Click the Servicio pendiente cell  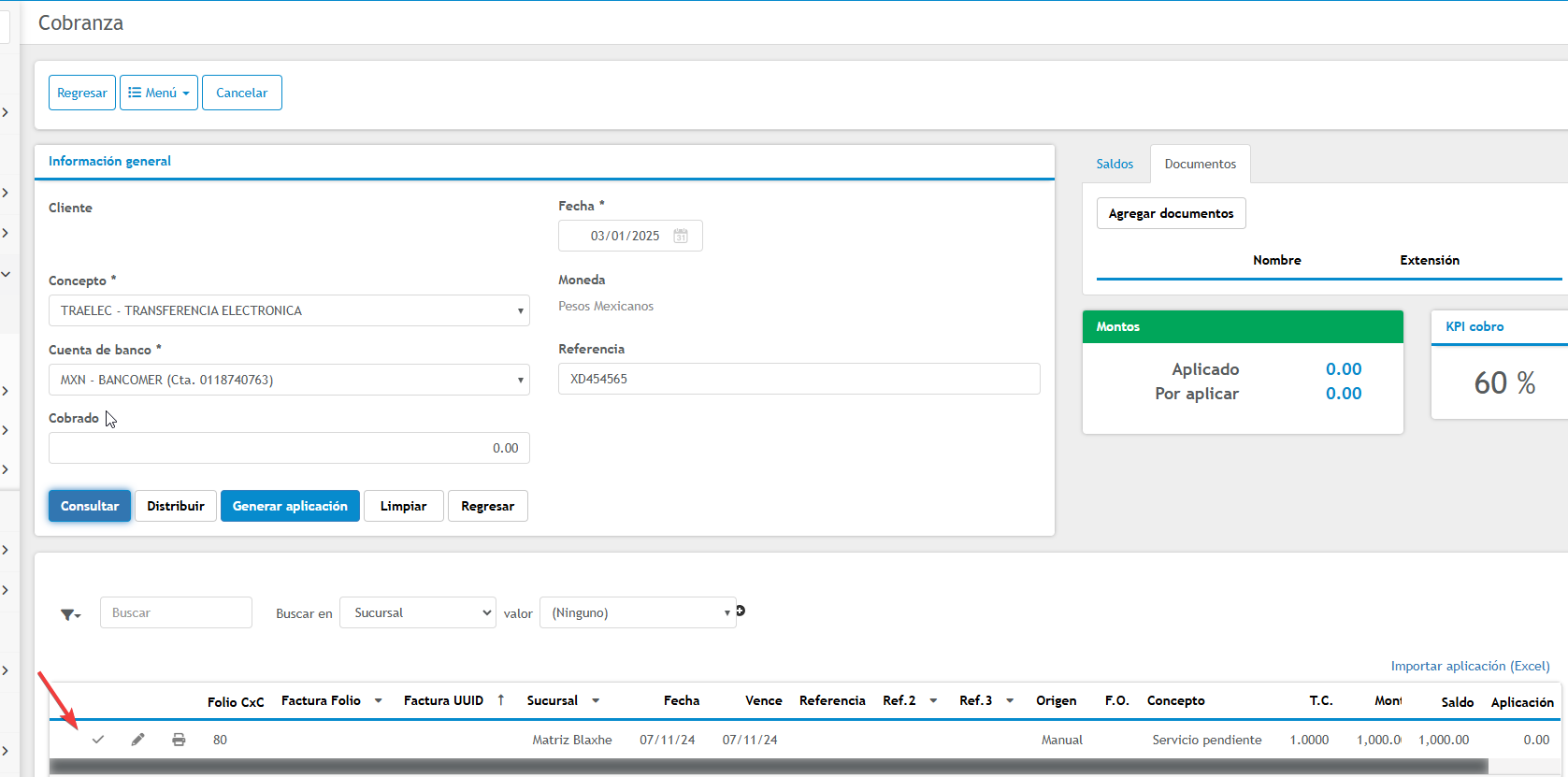[x=1207, y=740]
